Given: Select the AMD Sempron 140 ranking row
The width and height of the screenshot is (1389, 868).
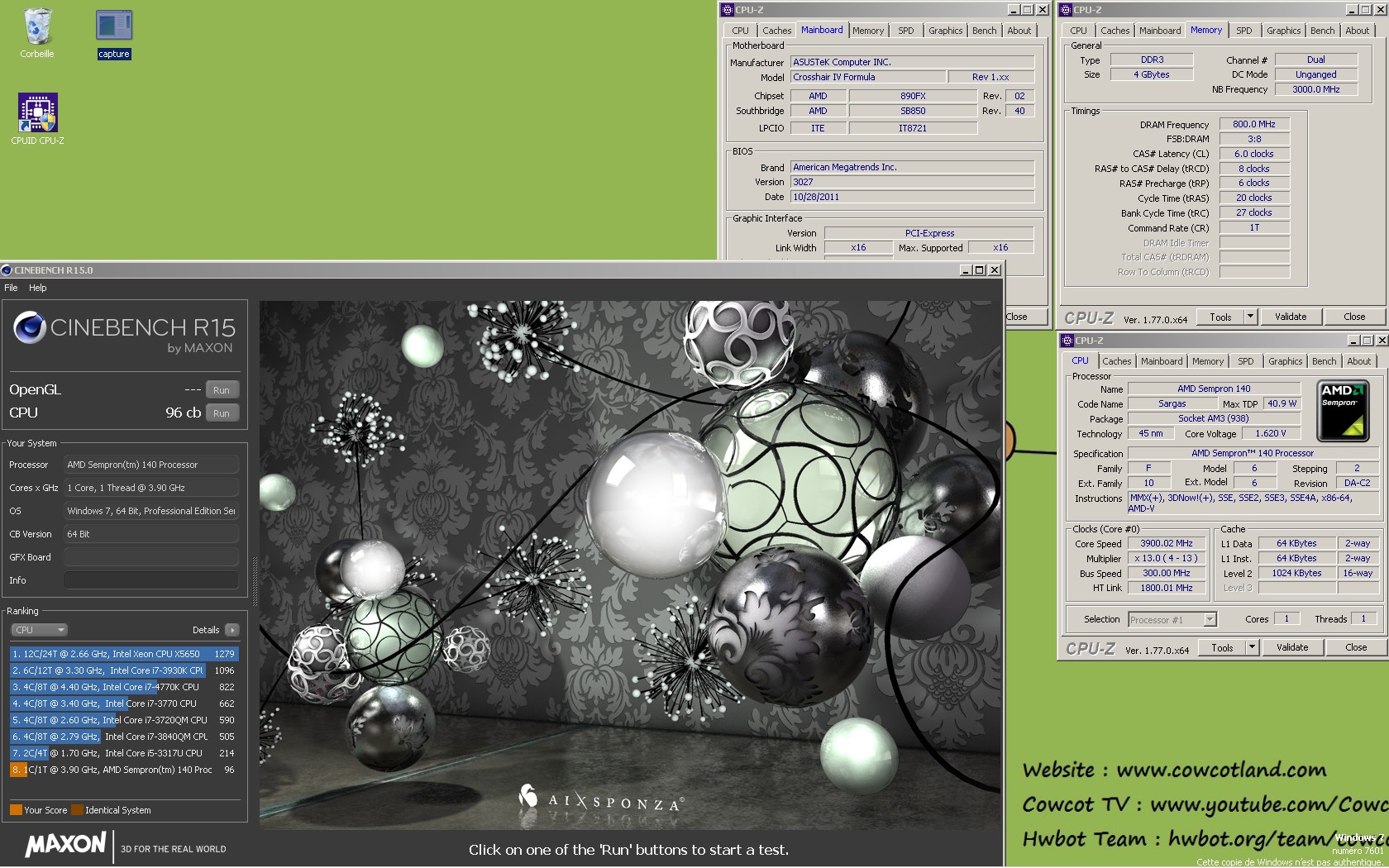Looking at the screenshot, I should (x=124, y=770).
